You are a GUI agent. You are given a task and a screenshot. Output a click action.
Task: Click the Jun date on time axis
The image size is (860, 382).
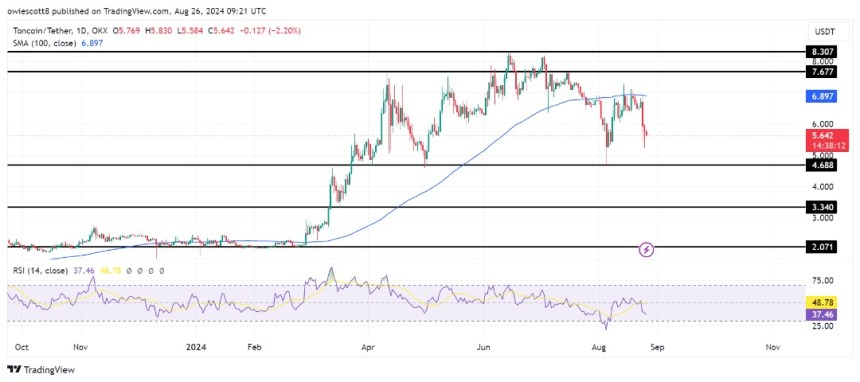[x=484, y=347]
